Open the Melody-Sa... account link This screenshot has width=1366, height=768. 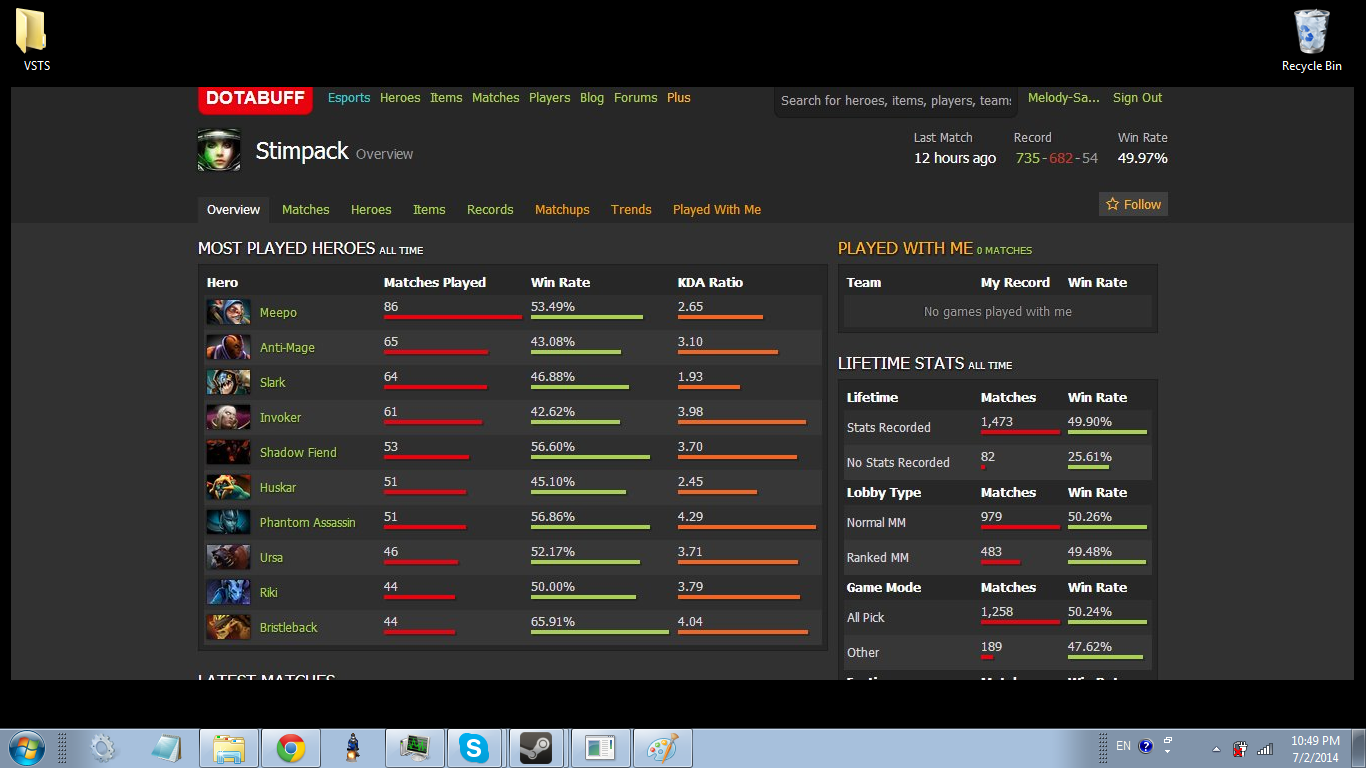[x=1064, y=98]
